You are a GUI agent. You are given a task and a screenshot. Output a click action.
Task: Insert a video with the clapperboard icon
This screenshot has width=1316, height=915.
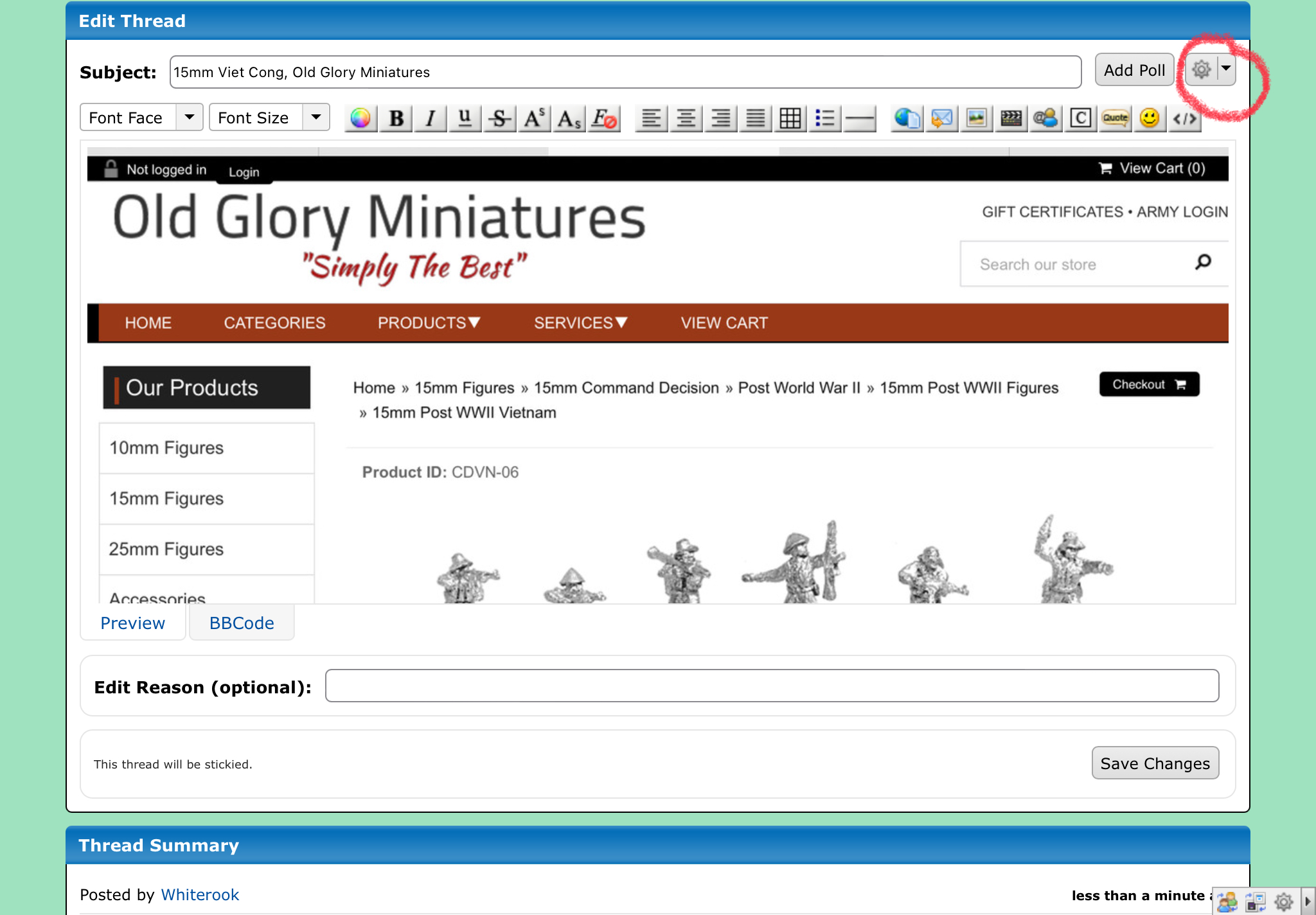tap(1011, 118)
